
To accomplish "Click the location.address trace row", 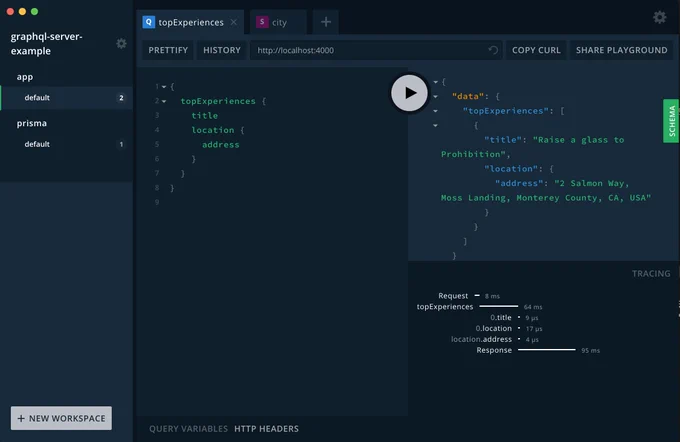I will click(494, 339).
